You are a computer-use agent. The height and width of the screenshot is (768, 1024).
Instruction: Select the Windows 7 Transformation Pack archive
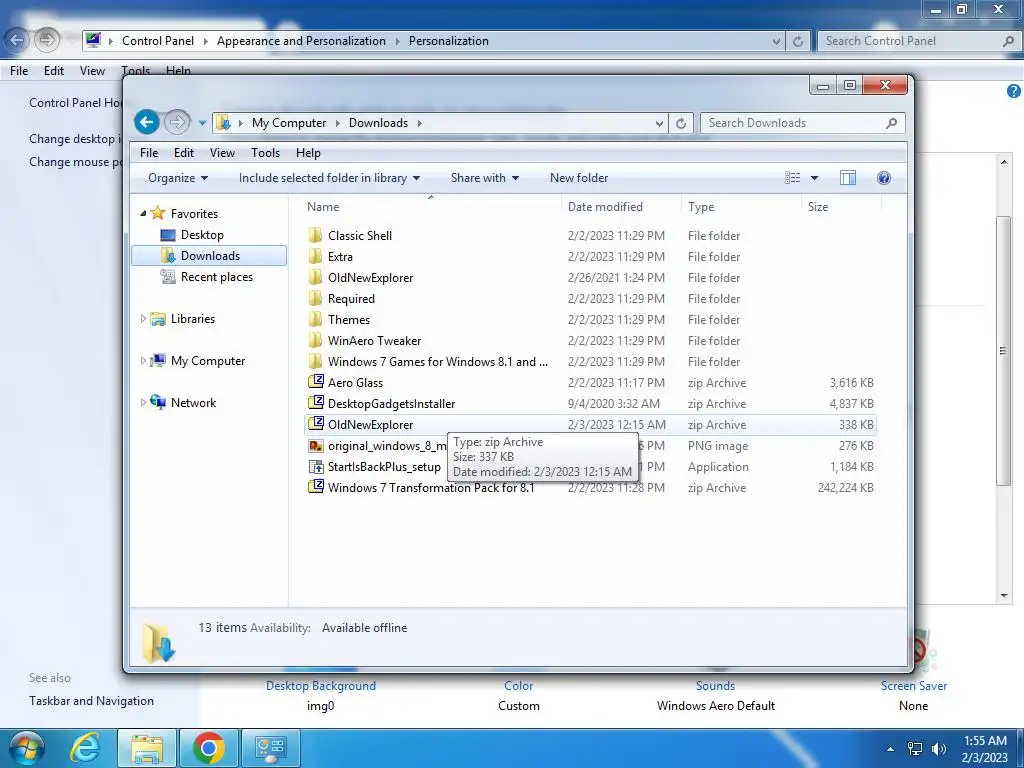tap(590, 487)
